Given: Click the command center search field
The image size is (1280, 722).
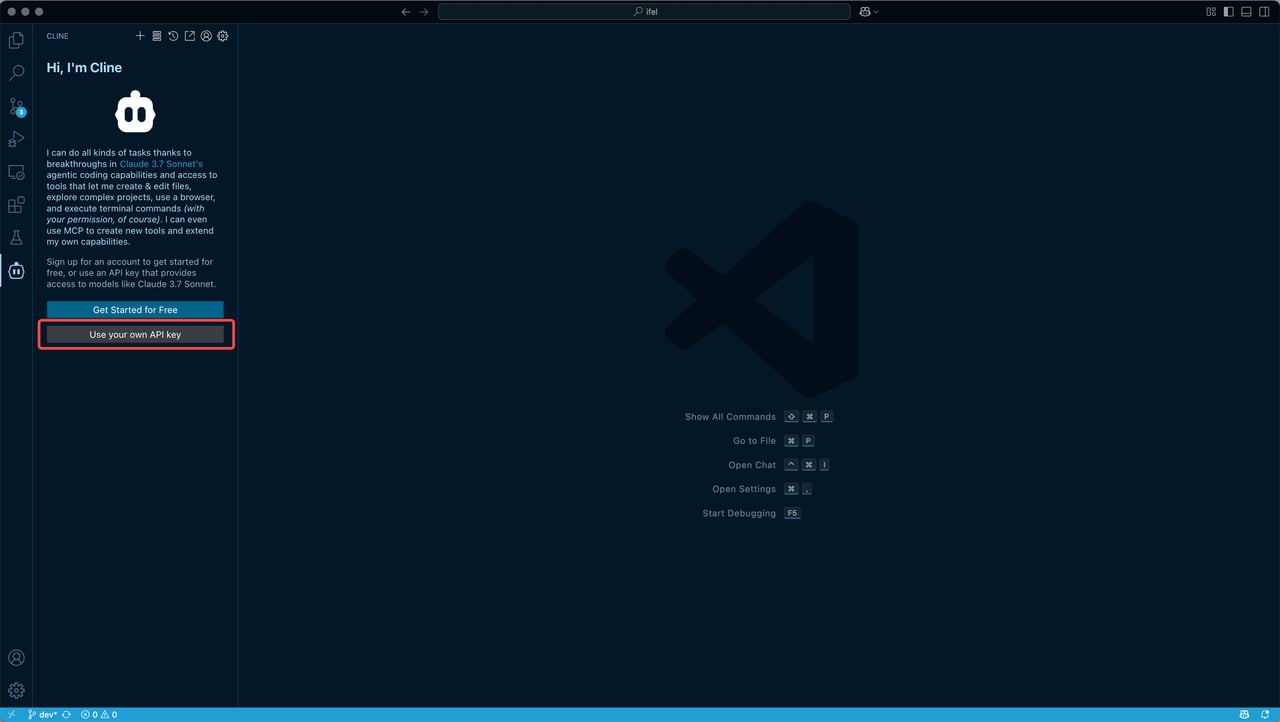Looking at the screenshot, I should pyautogui.click(x=645, y=12).
